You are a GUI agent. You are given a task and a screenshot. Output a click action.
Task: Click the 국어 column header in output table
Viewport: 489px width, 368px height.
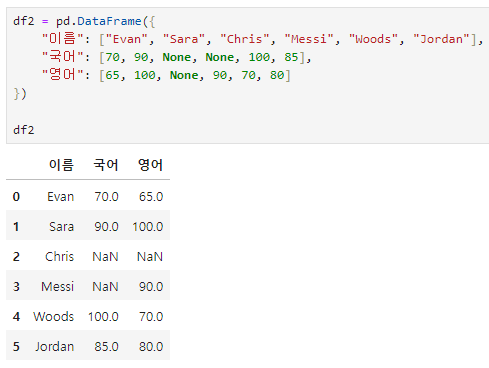tap(106, 165)
